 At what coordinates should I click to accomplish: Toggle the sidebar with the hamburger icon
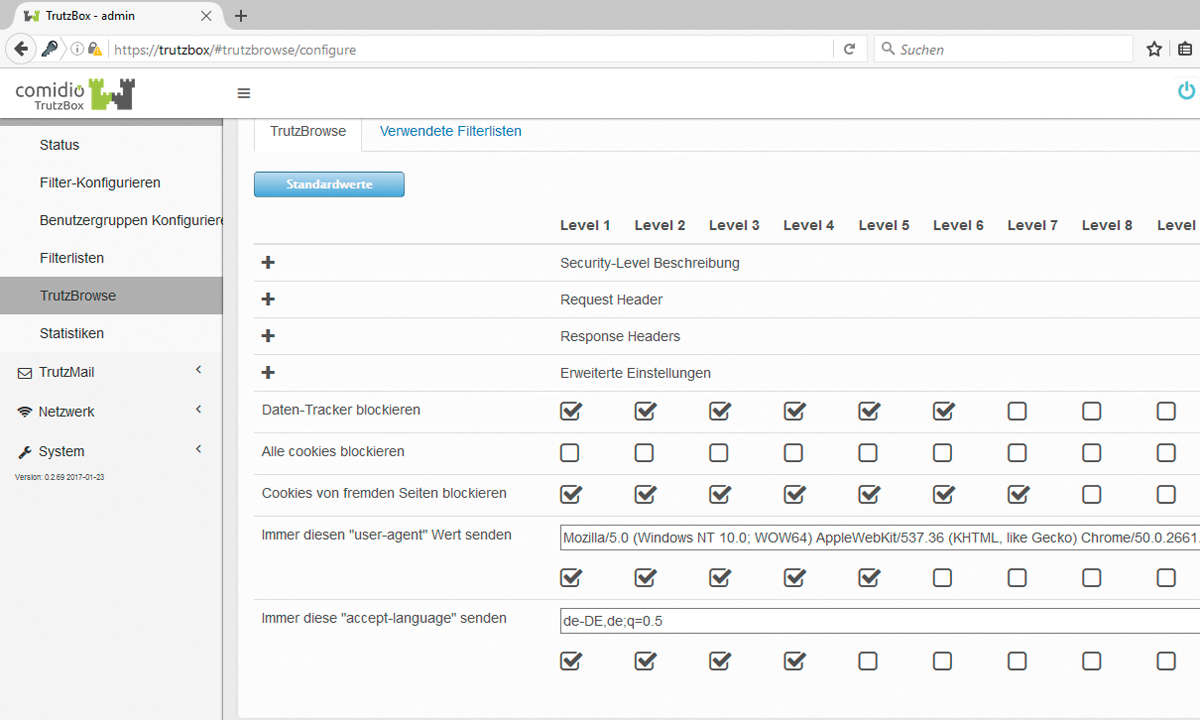244,93
